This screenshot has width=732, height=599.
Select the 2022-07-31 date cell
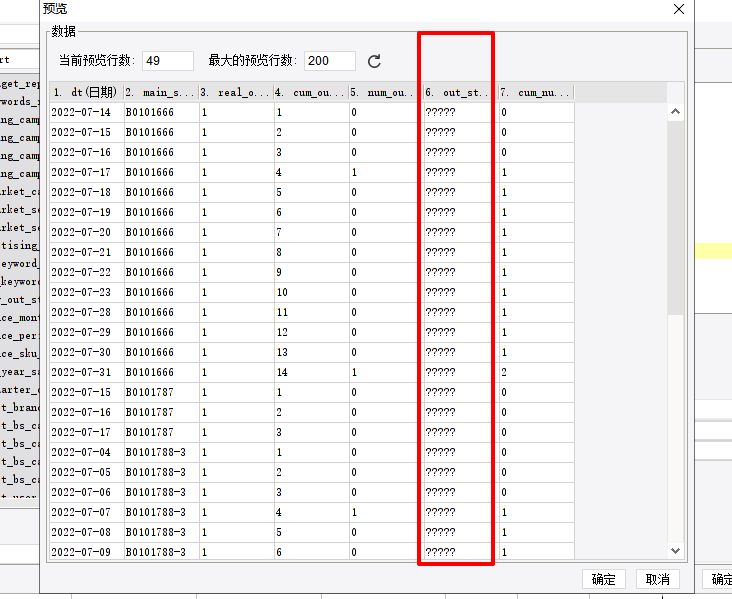pyautogui.click(x=87, y=372)
